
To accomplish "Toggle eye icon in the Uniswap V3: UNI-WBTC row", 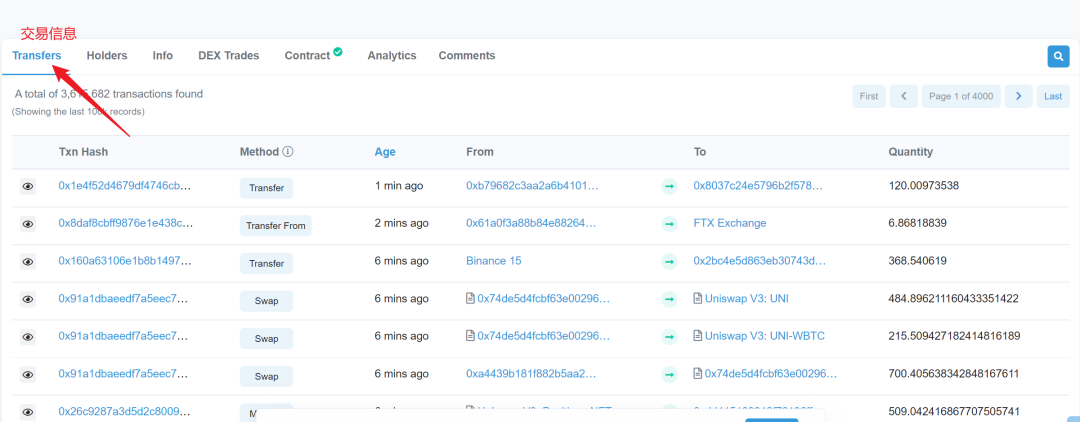I will (28, 337).
